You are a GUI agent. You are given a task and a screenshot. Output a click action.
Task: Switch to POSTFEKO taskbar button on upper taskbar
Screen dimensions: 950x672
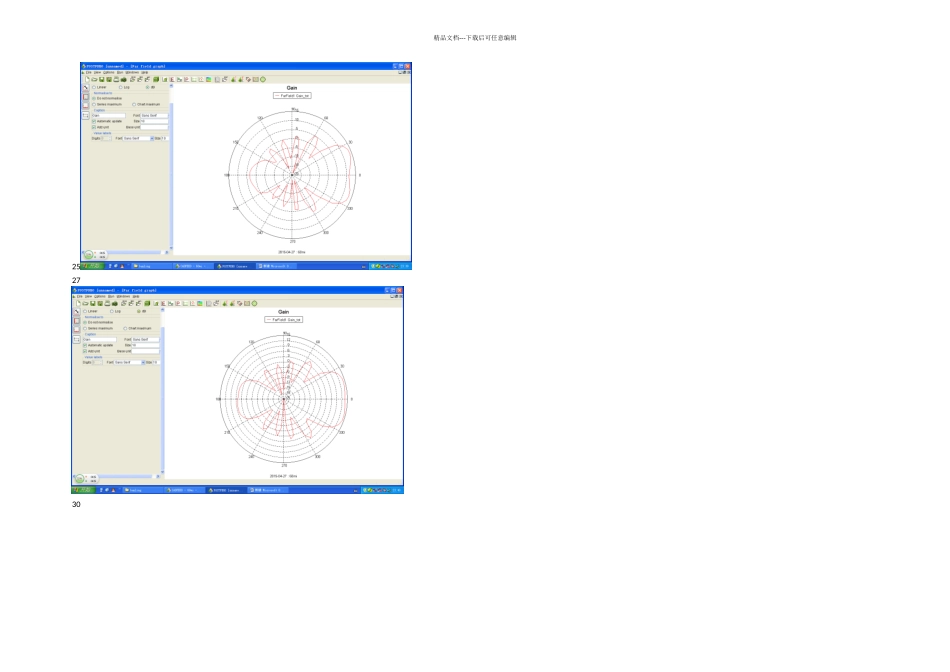click(x=235, y=266)
